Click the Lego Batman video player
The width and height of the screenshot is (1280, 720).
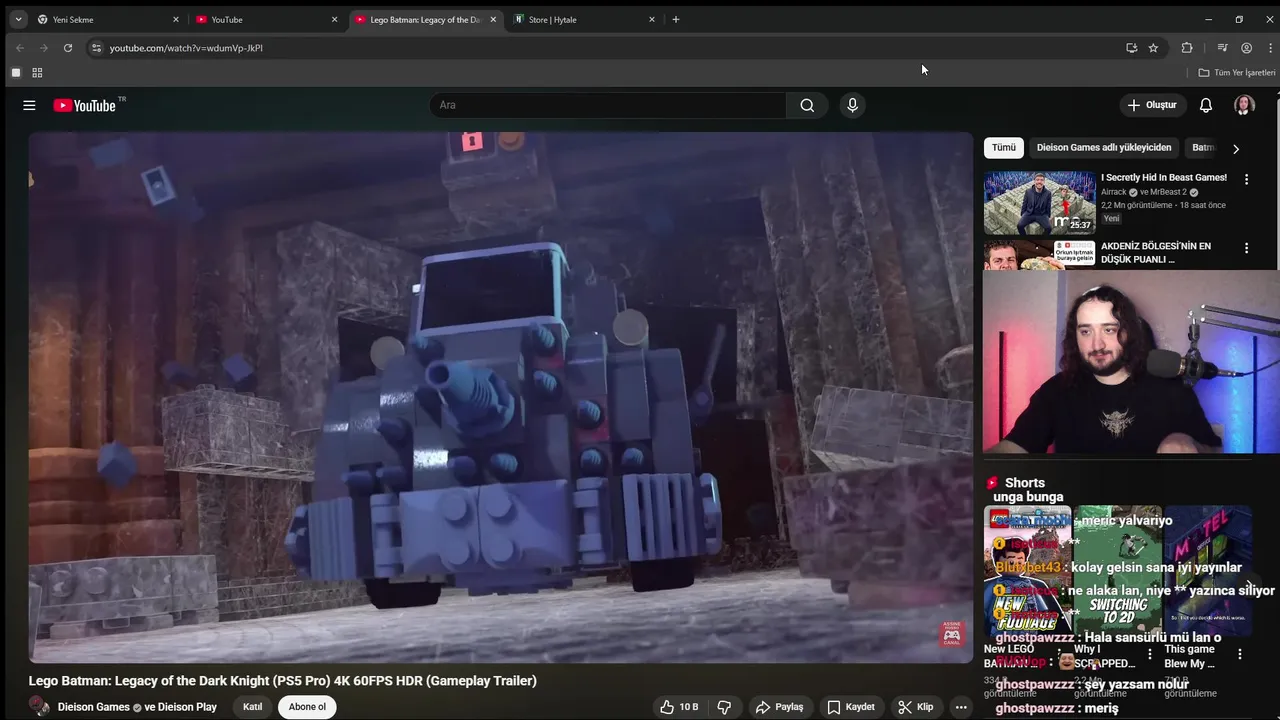pos(500,397)
